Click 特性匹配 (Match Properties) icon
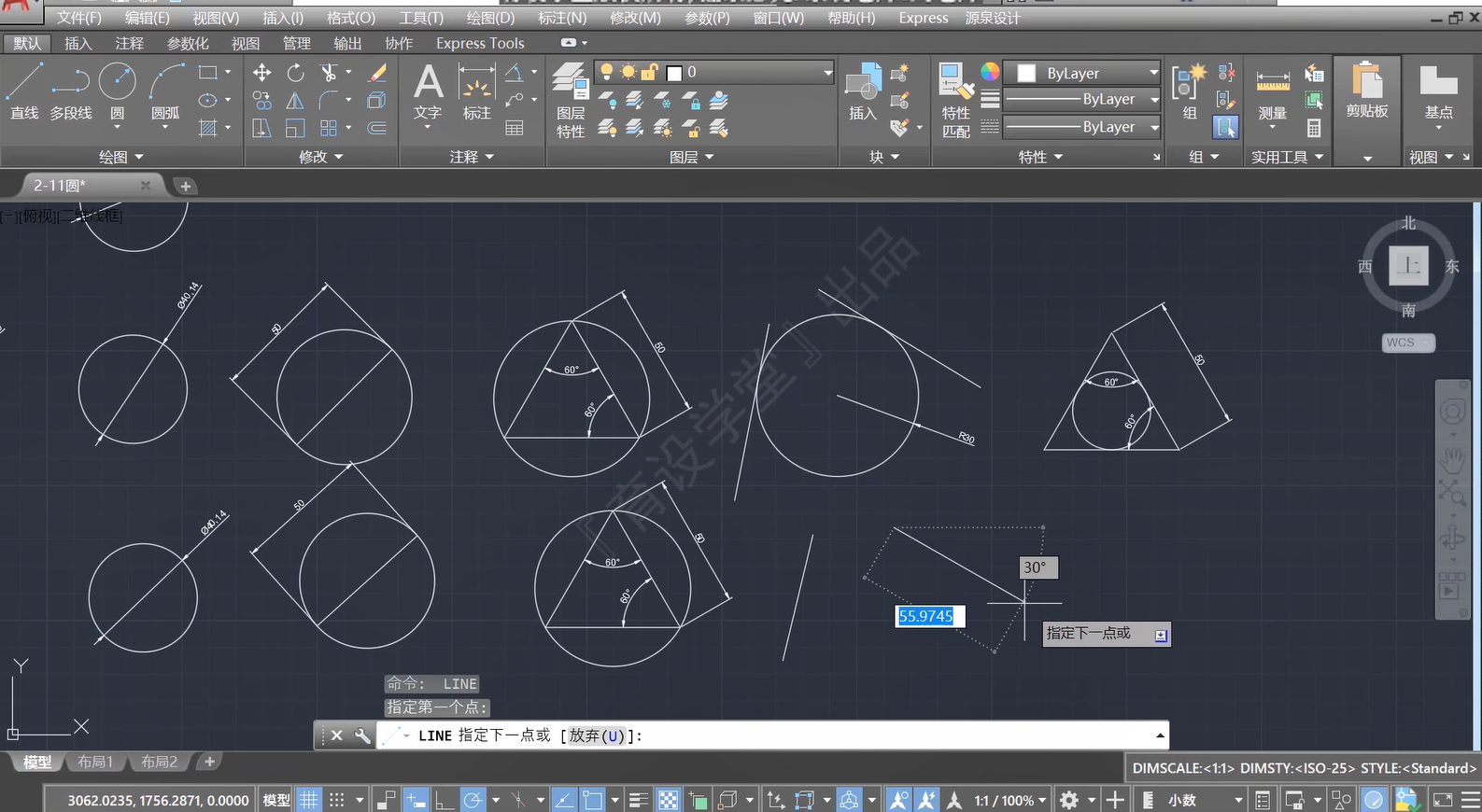This screenshot has height=812, width=1482. click(956, 101)
